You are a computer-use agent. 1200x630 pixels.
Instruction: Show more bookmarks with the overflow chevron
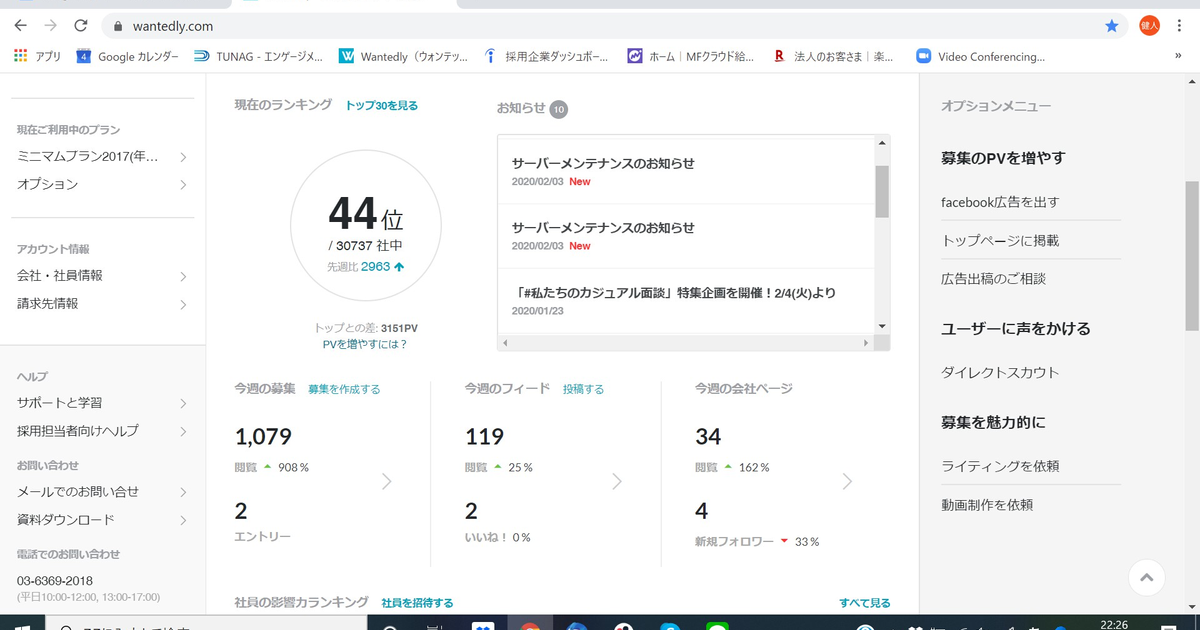[x=1178, y=57]
